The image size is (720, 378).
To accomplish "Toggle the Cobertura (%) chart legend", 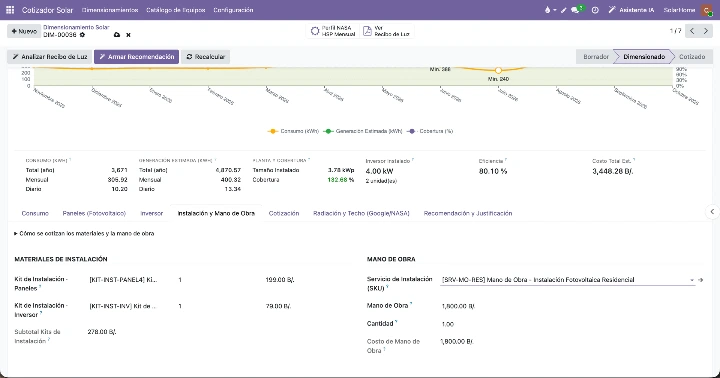I will pos(430,131).
